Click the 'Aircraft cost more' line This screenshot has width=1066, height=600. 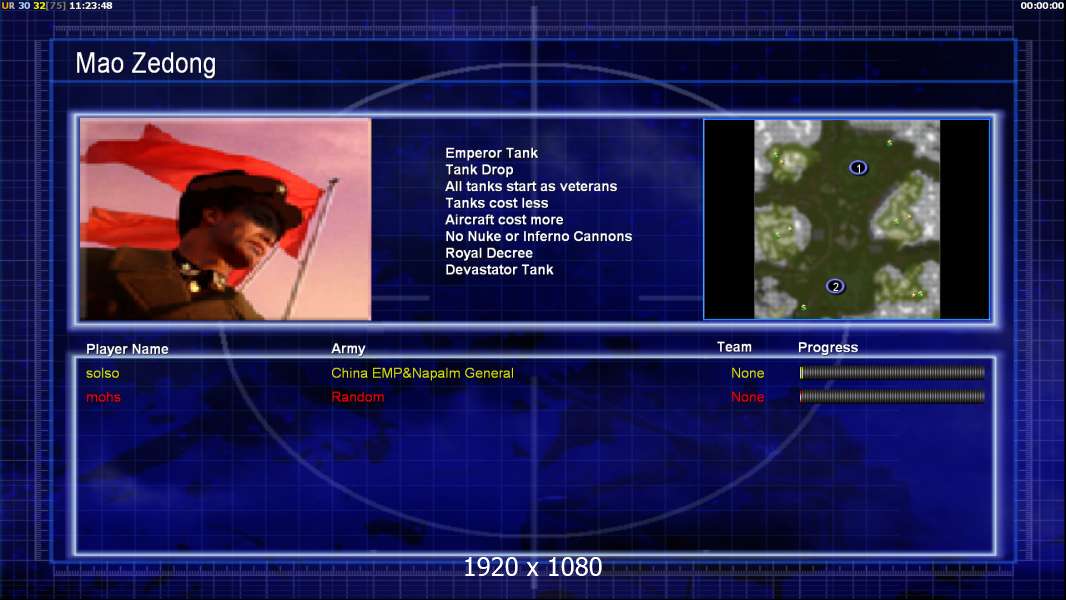point(504,219)
